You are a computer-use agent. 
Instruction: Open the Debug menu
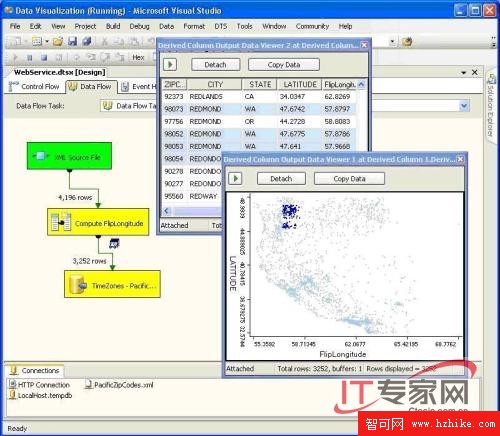coord(139,26)
